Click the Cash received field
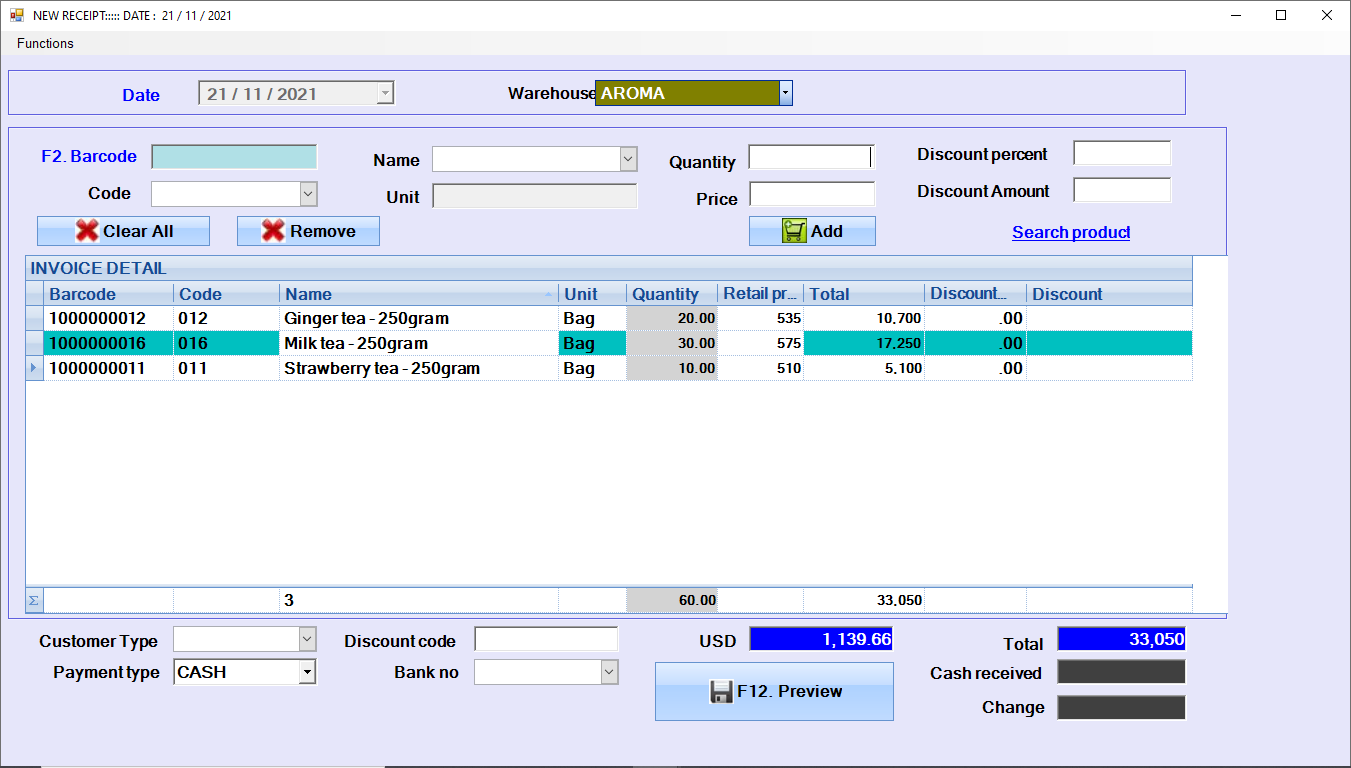Viewport: 1351px width, 768px height. [1121, 672]
